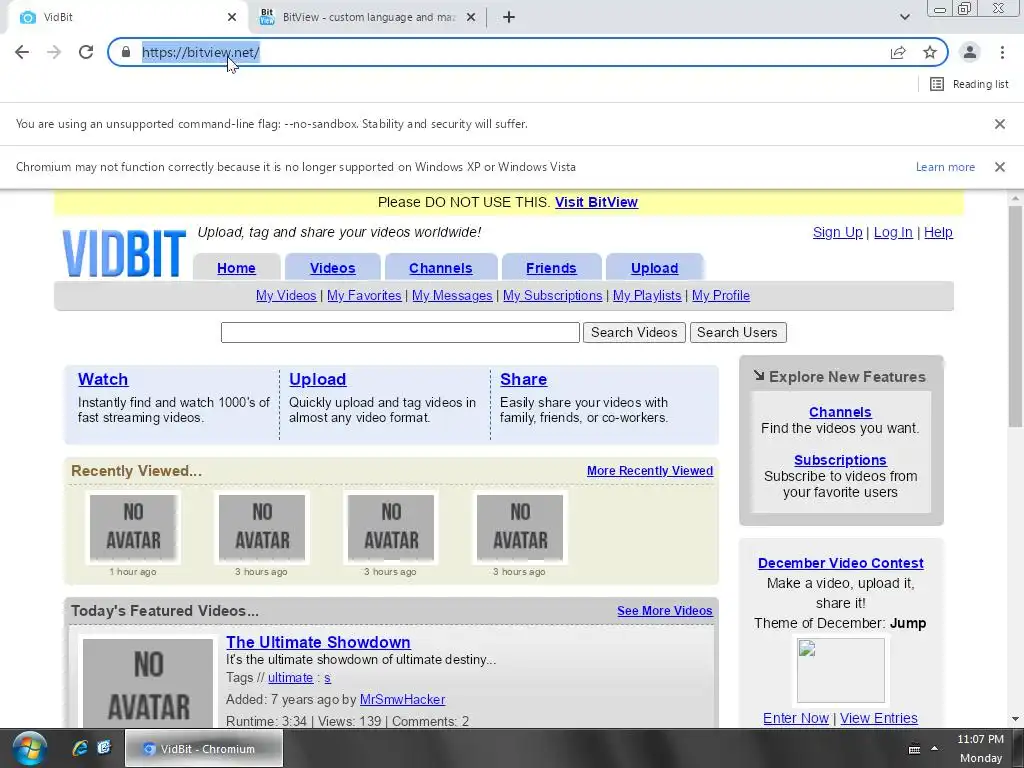Image resolution: width=1024 pixels, height=768 pixels.
Task: Open the Chromium three-dot menu
Action: [1002, 52]
